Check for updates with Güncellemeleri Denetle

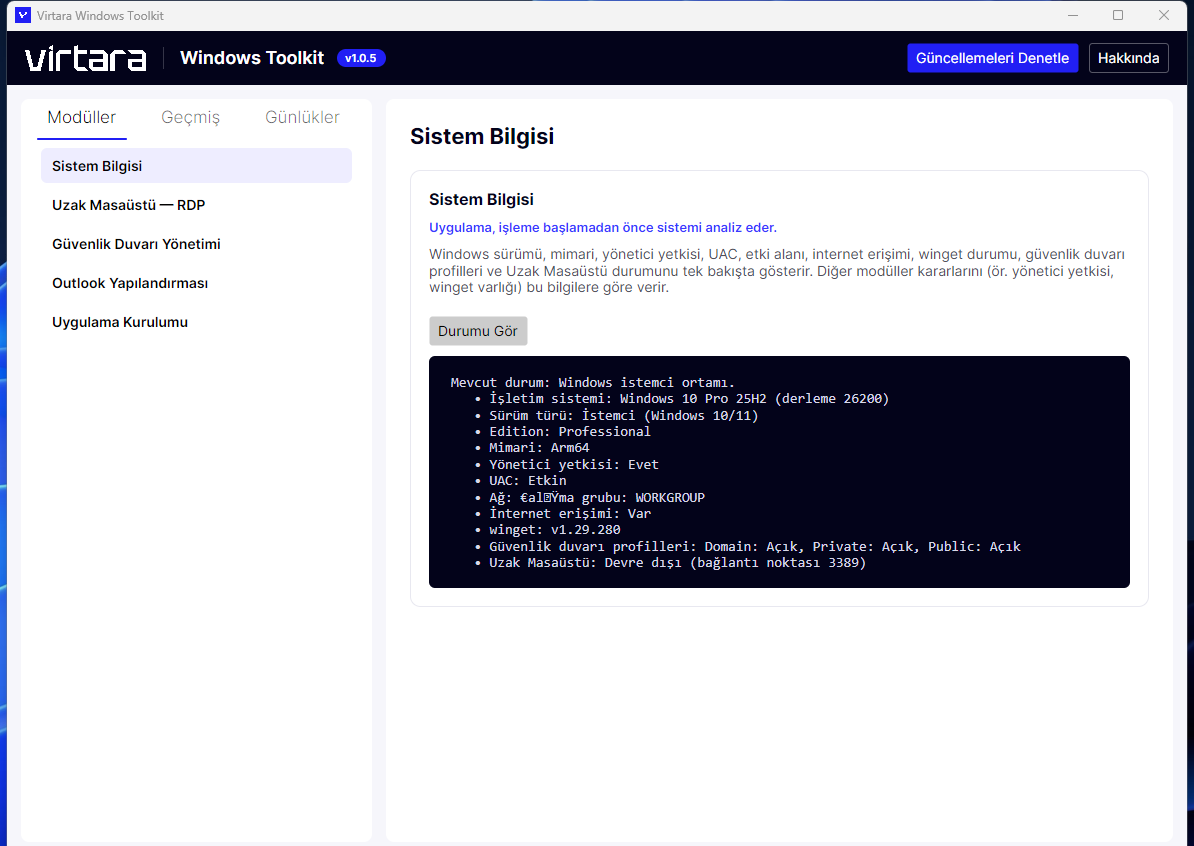click(992, 58)
